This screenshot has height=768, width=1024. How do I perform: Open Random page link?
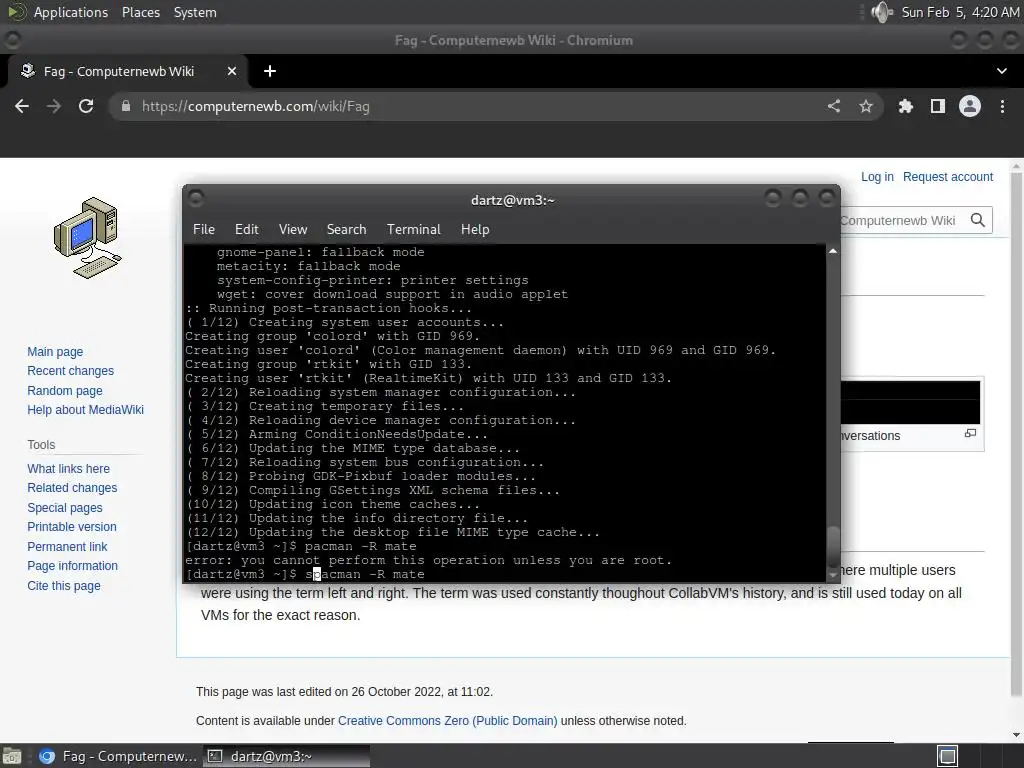[65, 391]
